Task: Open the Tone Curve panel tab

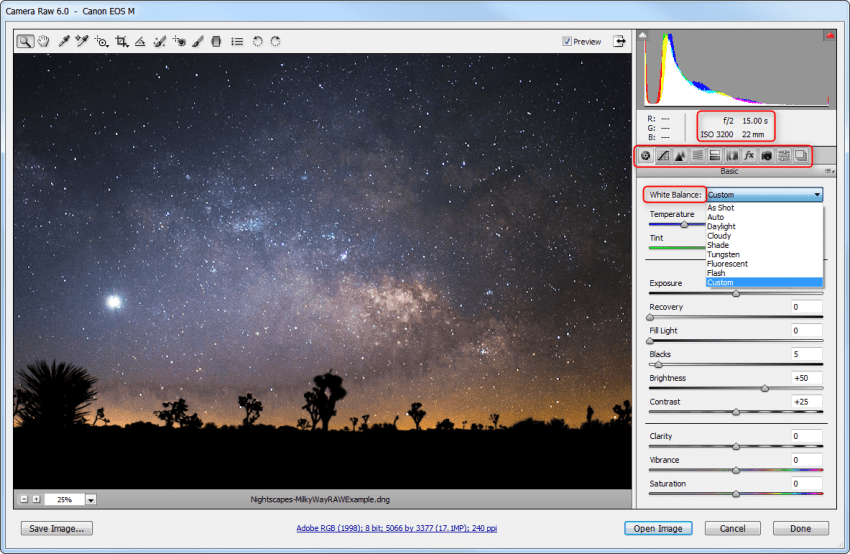Action: coord(663,156)
